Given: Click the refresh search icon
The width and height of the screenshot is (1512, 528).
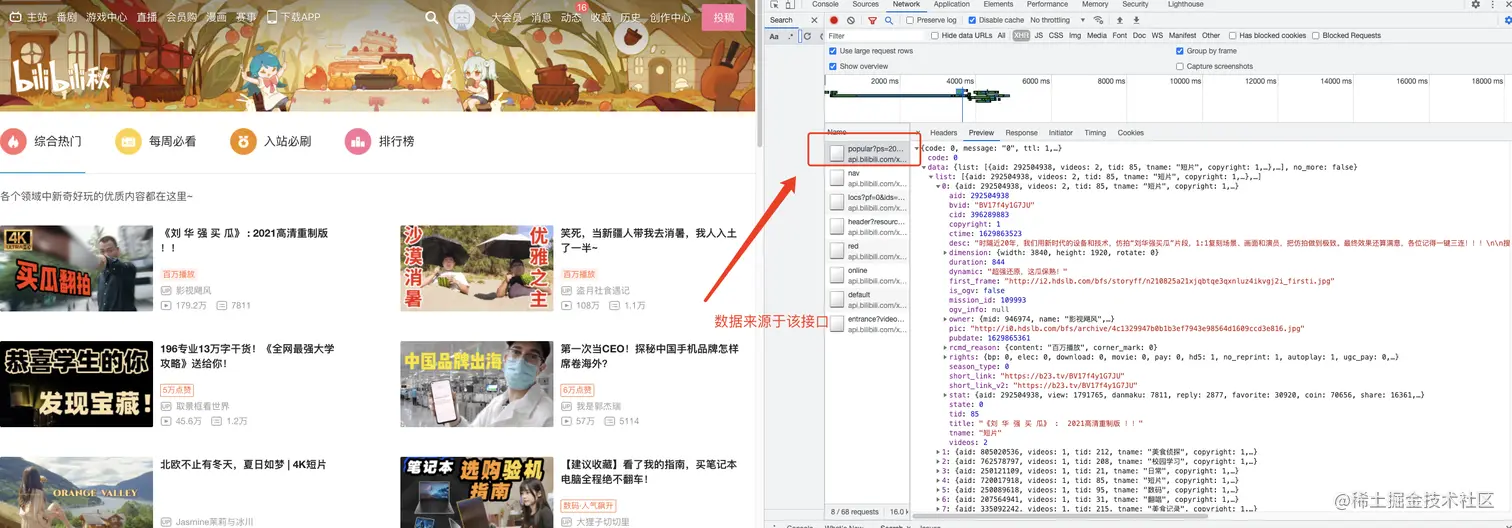Looking at the screenshot, I should click(806, 36).
